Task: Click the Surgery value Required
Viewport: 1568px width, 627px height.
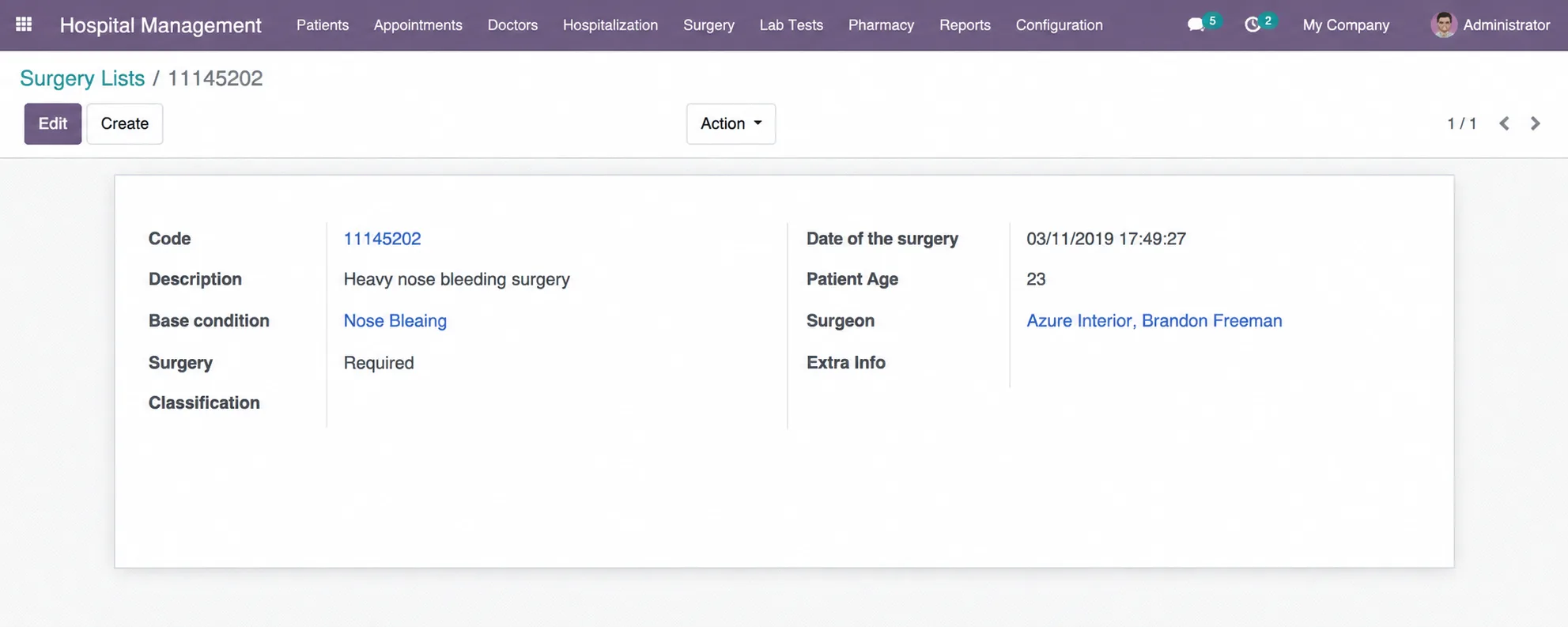Action: pos(378,363)
